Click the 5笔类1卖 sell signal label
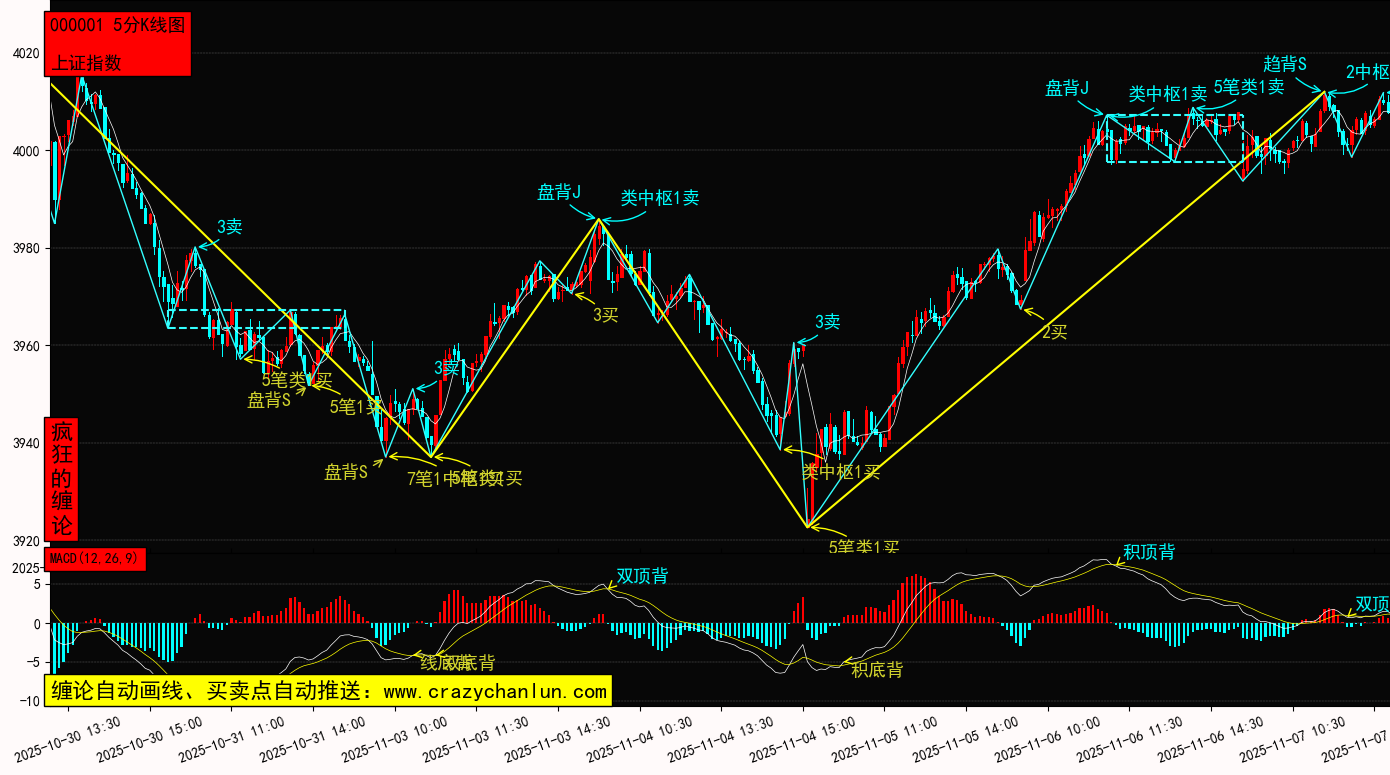Screen dimensions: 1390x775 (1249, 87)
